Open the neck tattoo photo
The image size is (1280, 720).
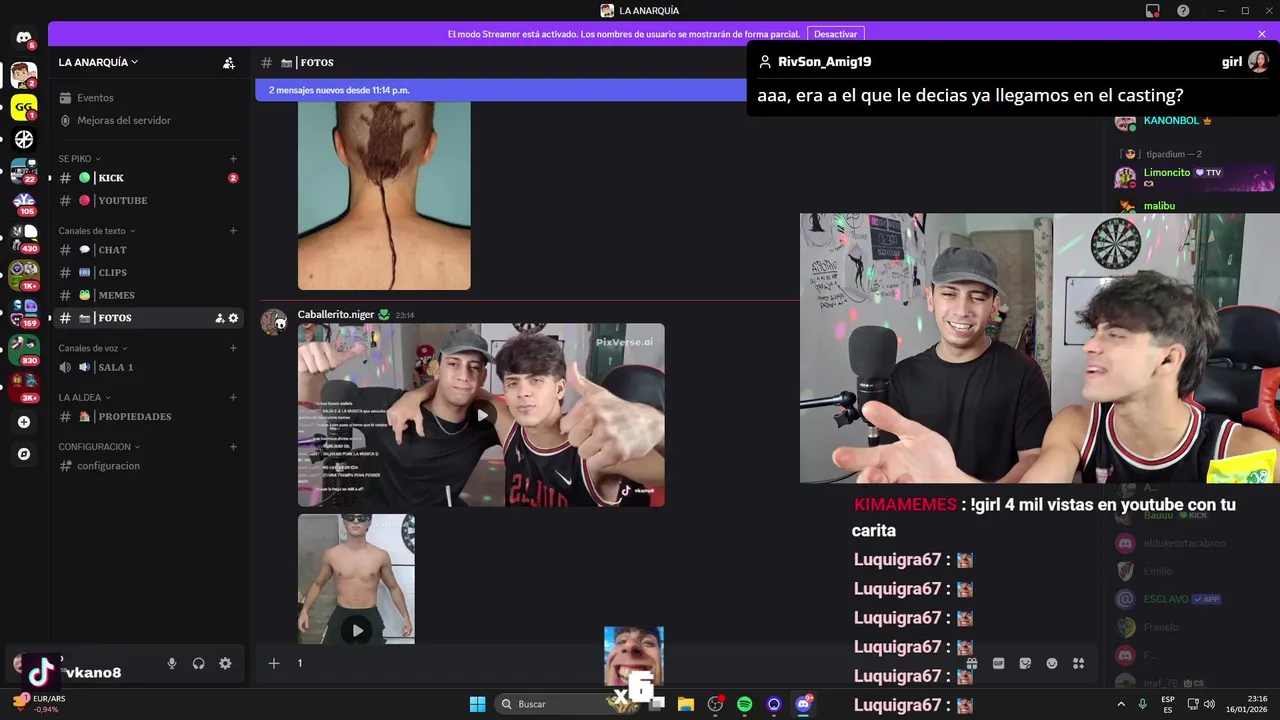tap(384, 195)
